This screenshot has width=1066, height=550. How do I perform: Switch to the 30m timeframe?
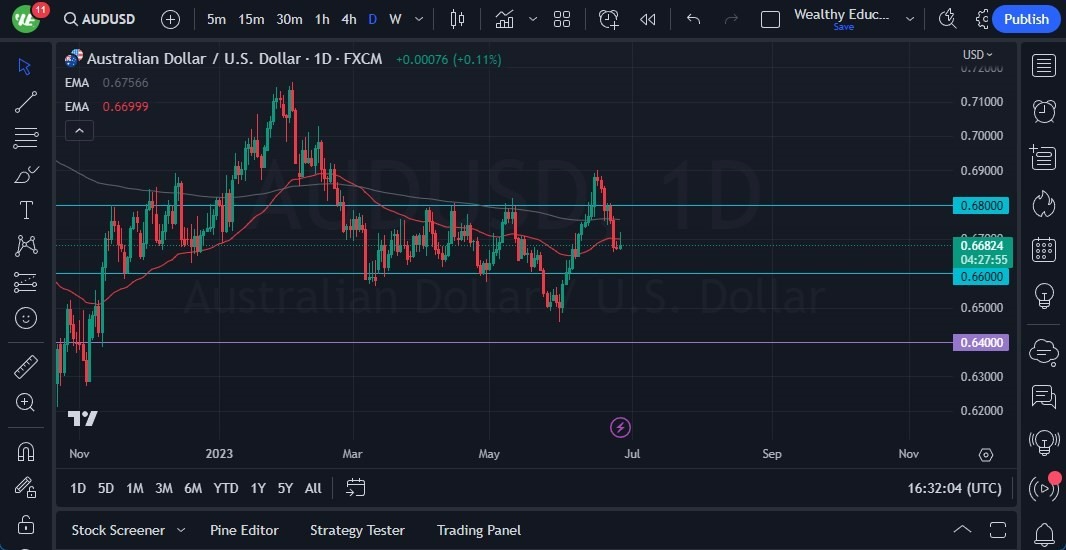[x=289, y=20]
